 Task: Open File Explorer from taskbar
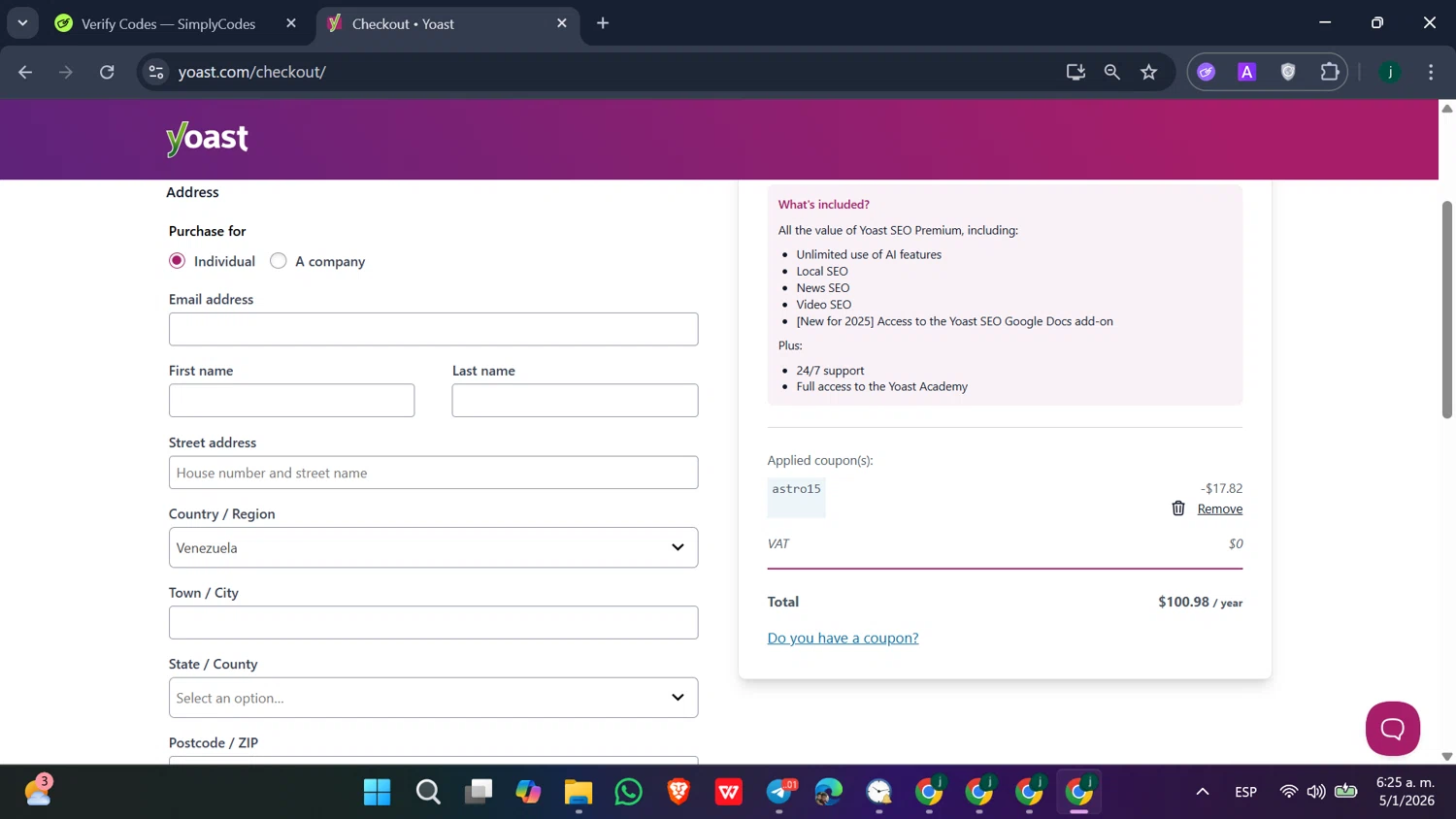pyautogui.click(x=579, y=793)
